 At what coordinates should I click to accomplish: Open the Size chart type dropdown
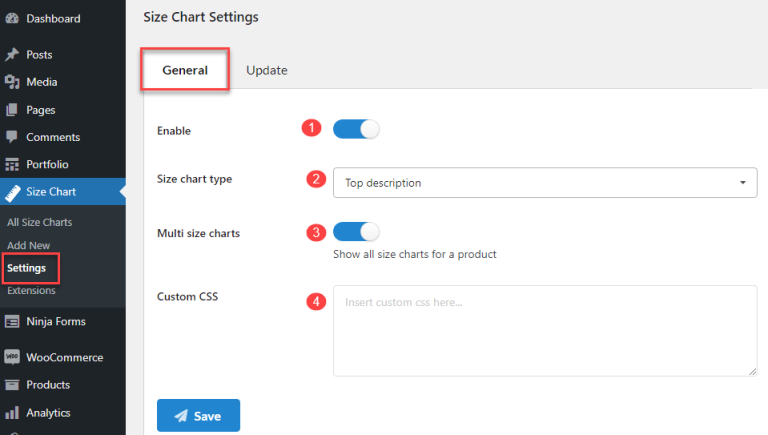(x=544, y=183)
